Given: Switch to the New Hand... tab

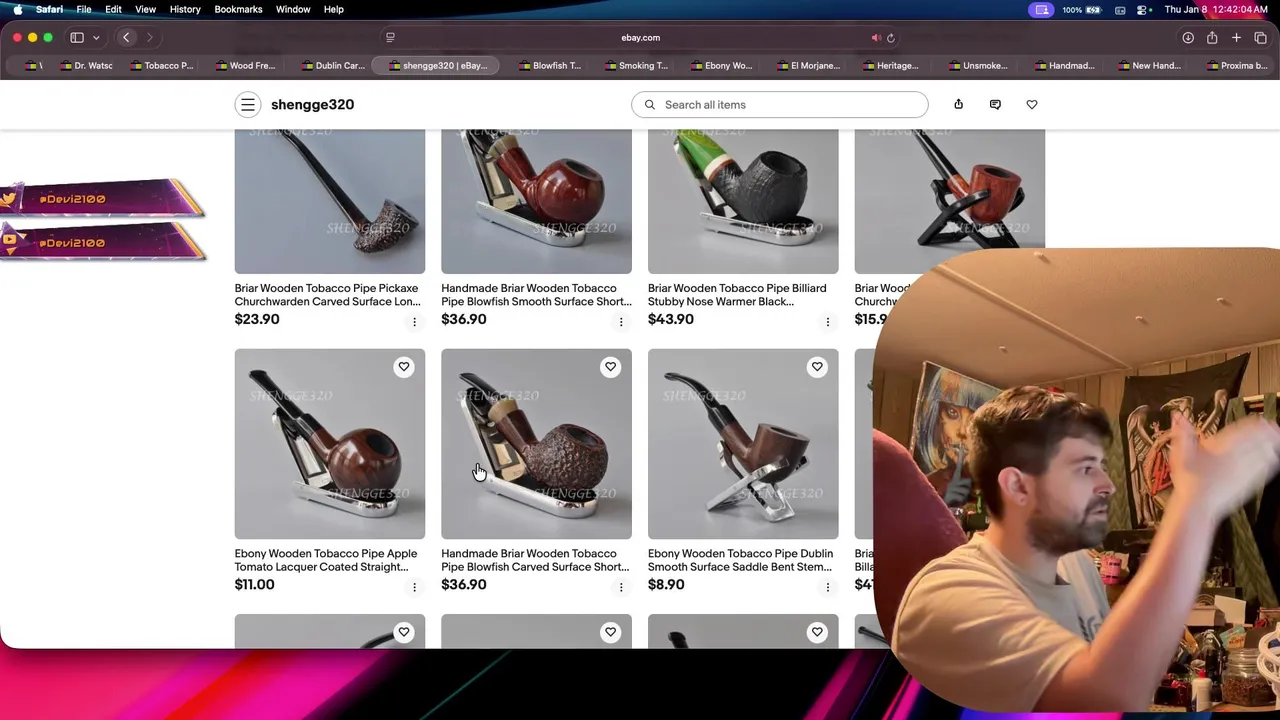Looking at the screenshot, I should click(x=1149, y=66).
